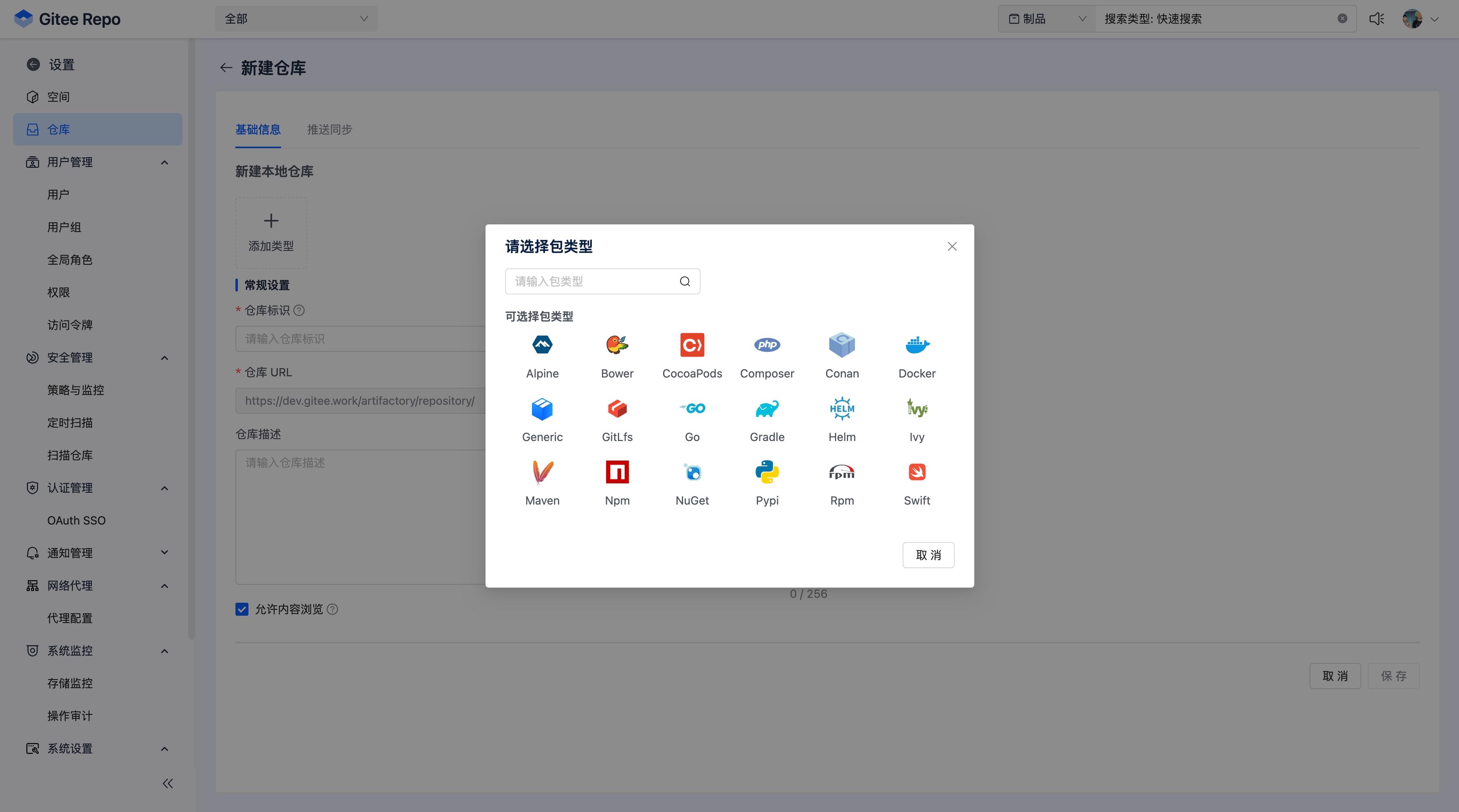This screenshot has width=1459, height=812.
Task: Click help icon next to 仓库标识
Action: pyautogui.click(x=299, y=310)
